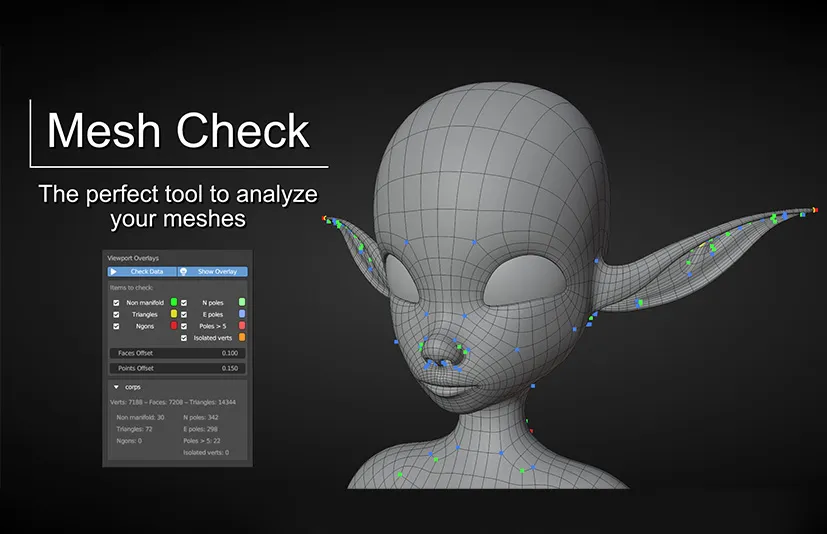Click the play icon on Check Data
The width and height of the screenshot is (827, 534).
(114, 271)
